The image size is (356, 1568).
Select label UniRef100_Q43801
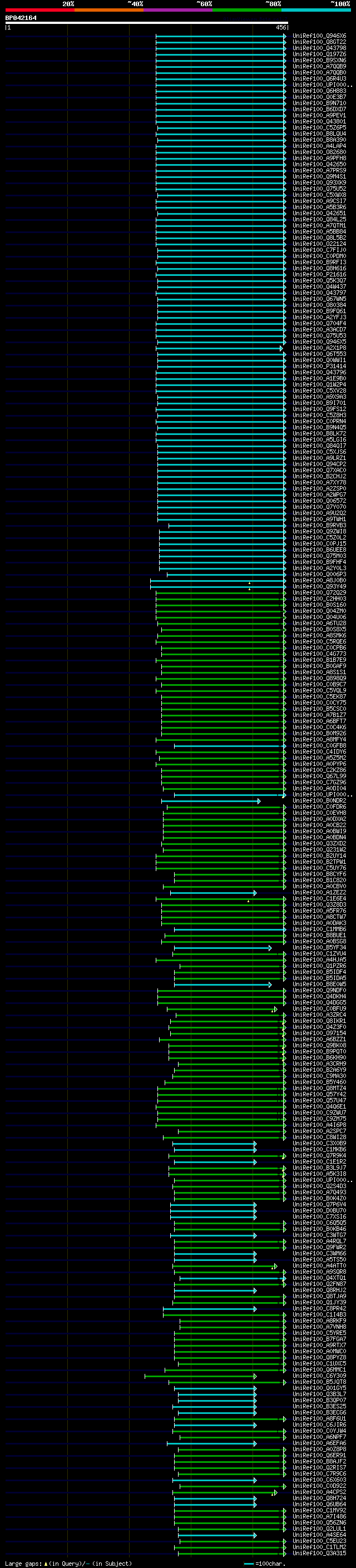click(x=319, y=121)
